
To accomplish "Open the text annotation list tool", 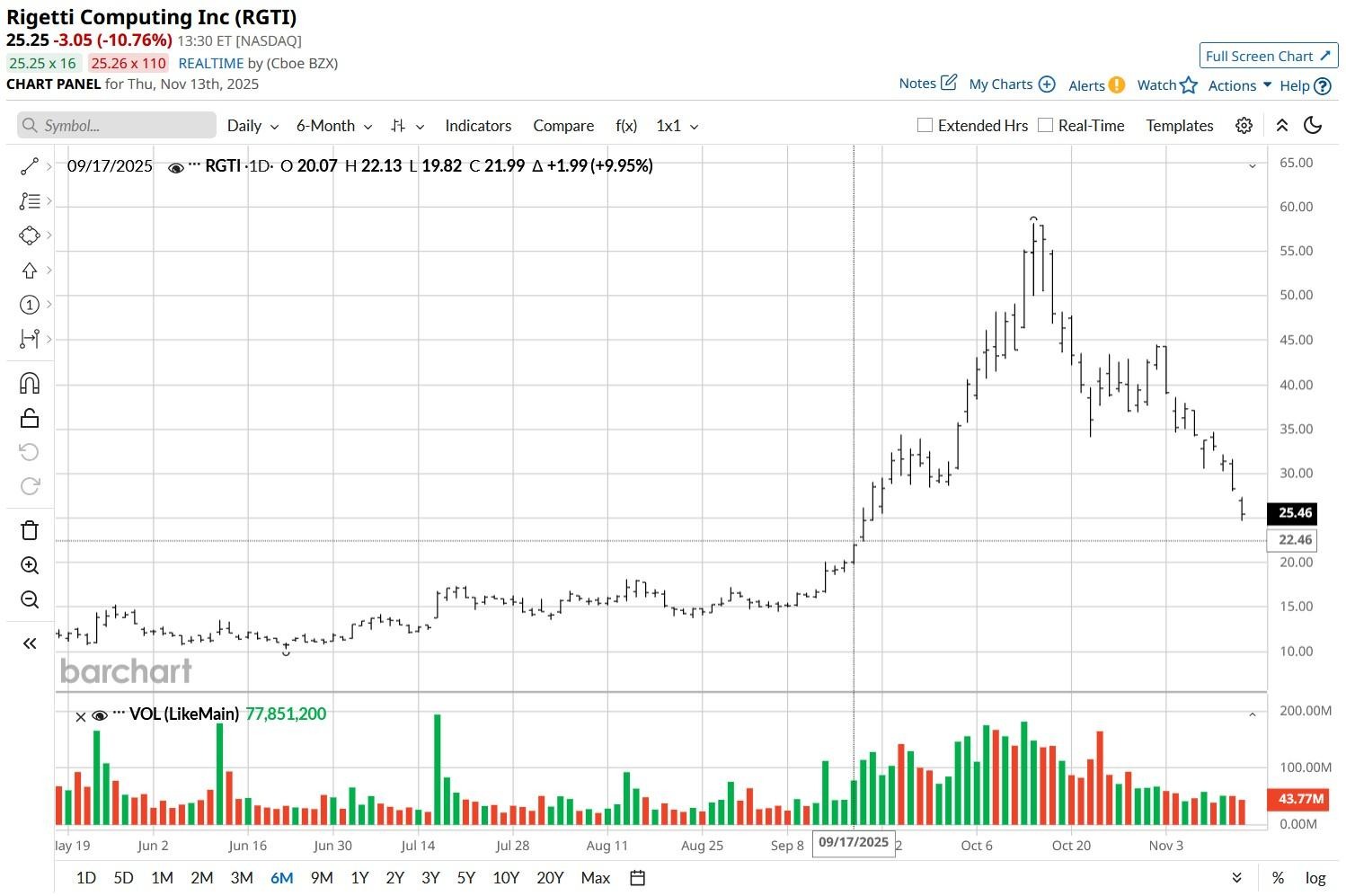I will pos(29,201).
